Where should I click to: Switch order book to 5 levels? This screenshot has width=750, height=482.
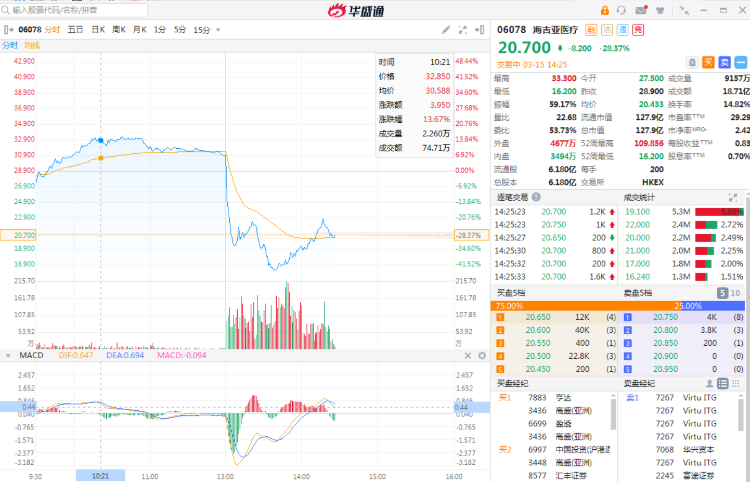(722, 293)
